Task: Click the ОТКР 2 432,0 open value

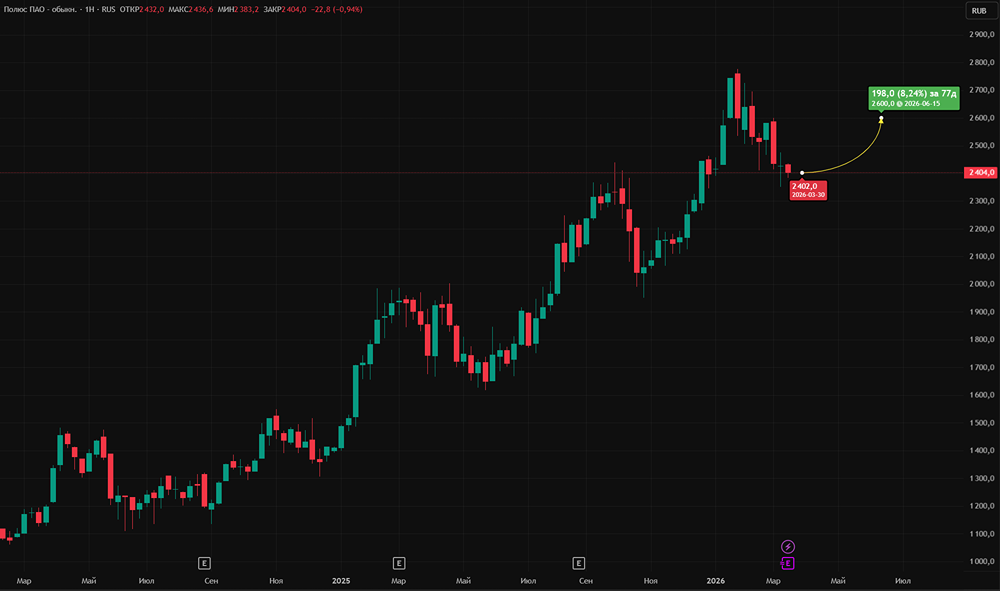Action: pyautogui.click(x=142, y=10)
